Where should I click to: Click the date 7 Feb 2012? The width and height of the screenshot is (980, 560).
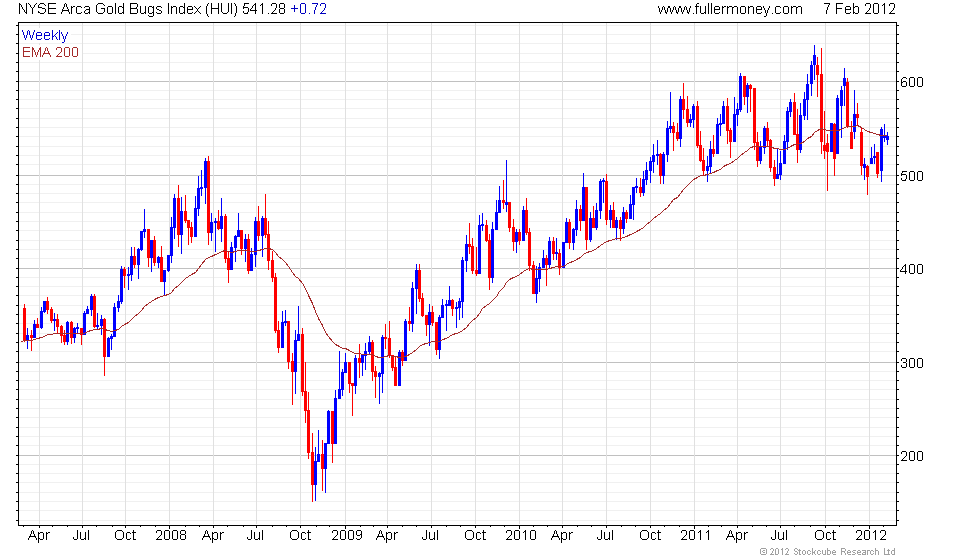click(859, 9)
